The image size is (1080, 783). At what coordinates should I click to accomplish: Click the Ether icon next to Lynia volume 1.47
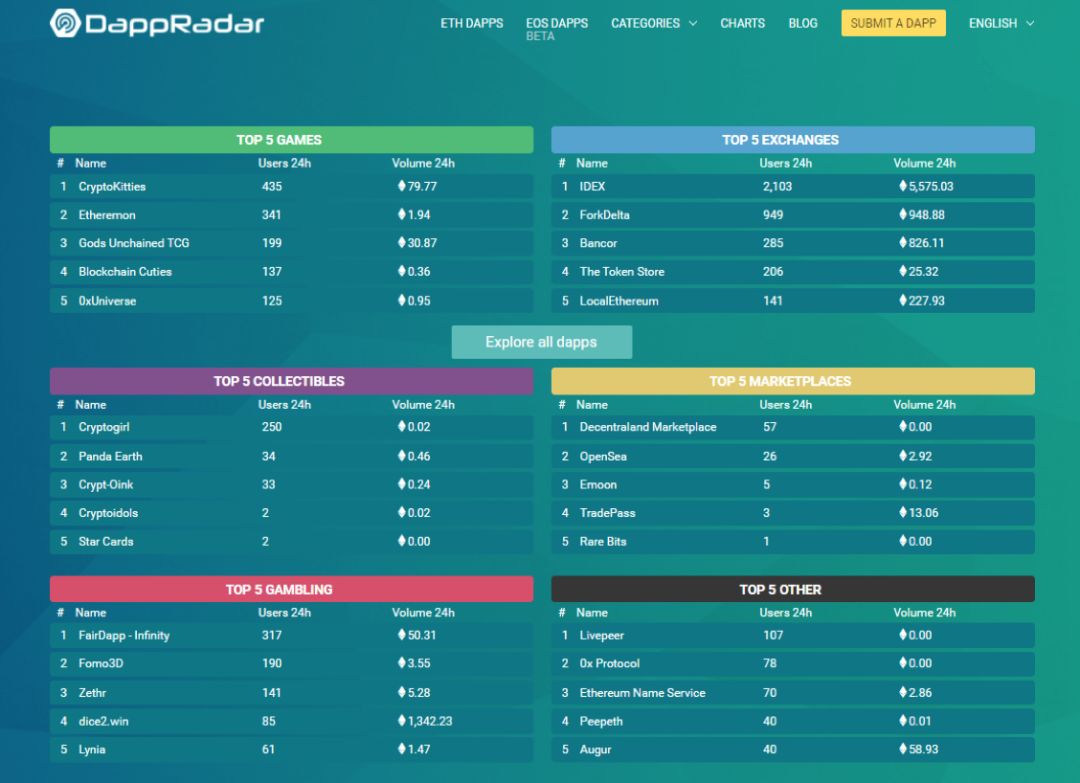(x=402, y=749)
